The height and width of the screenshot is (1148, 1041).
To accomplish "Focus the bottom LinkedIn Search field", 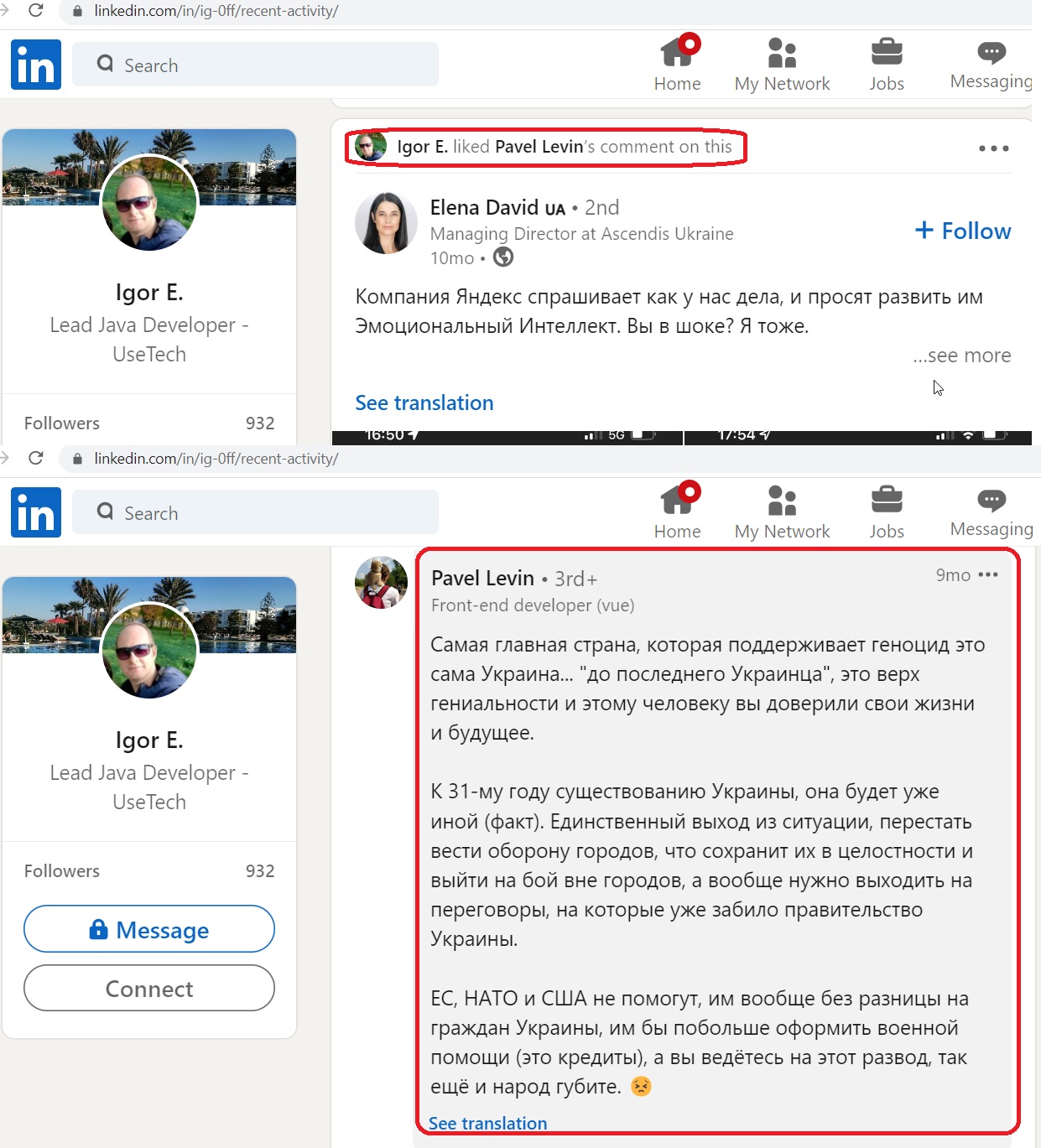I will point(255,512).
